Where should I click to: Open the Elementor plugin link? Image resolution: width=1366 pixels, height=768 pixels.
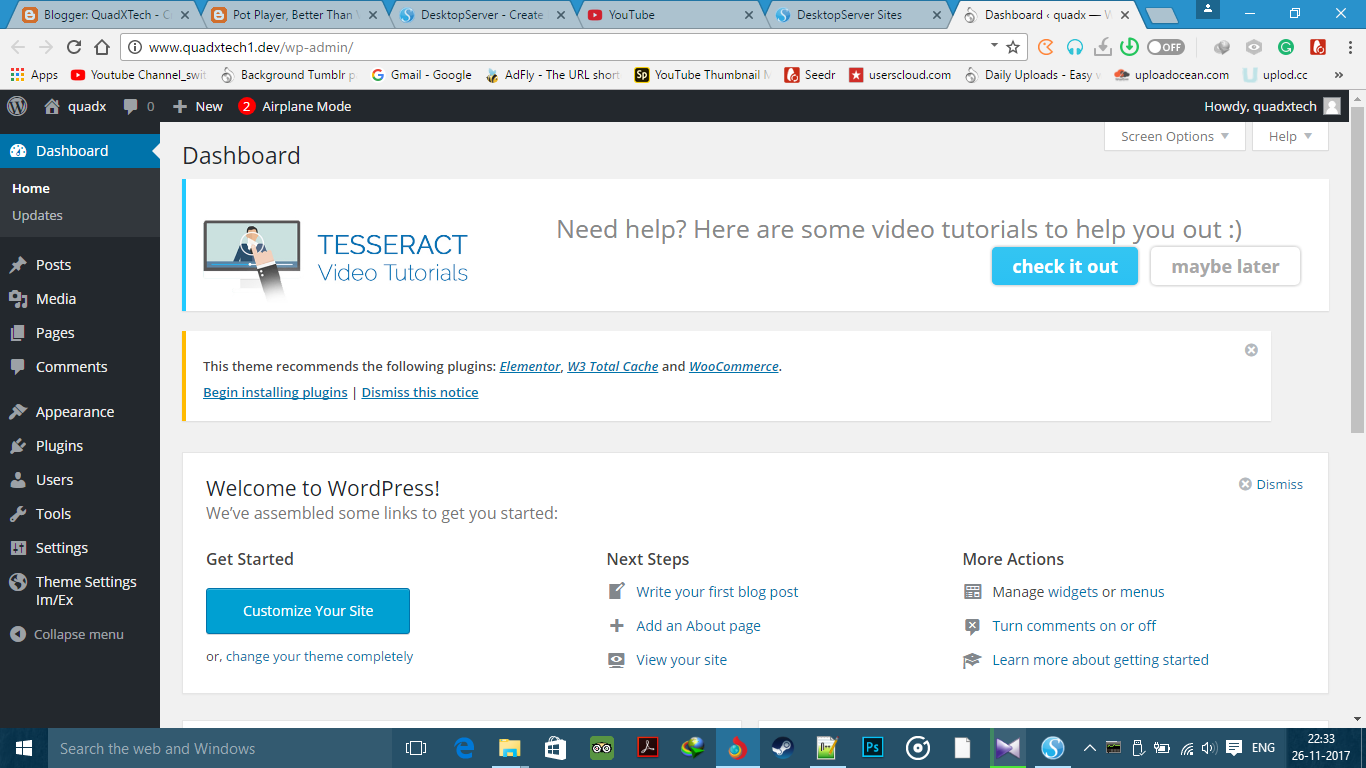[x=530, y=366]
